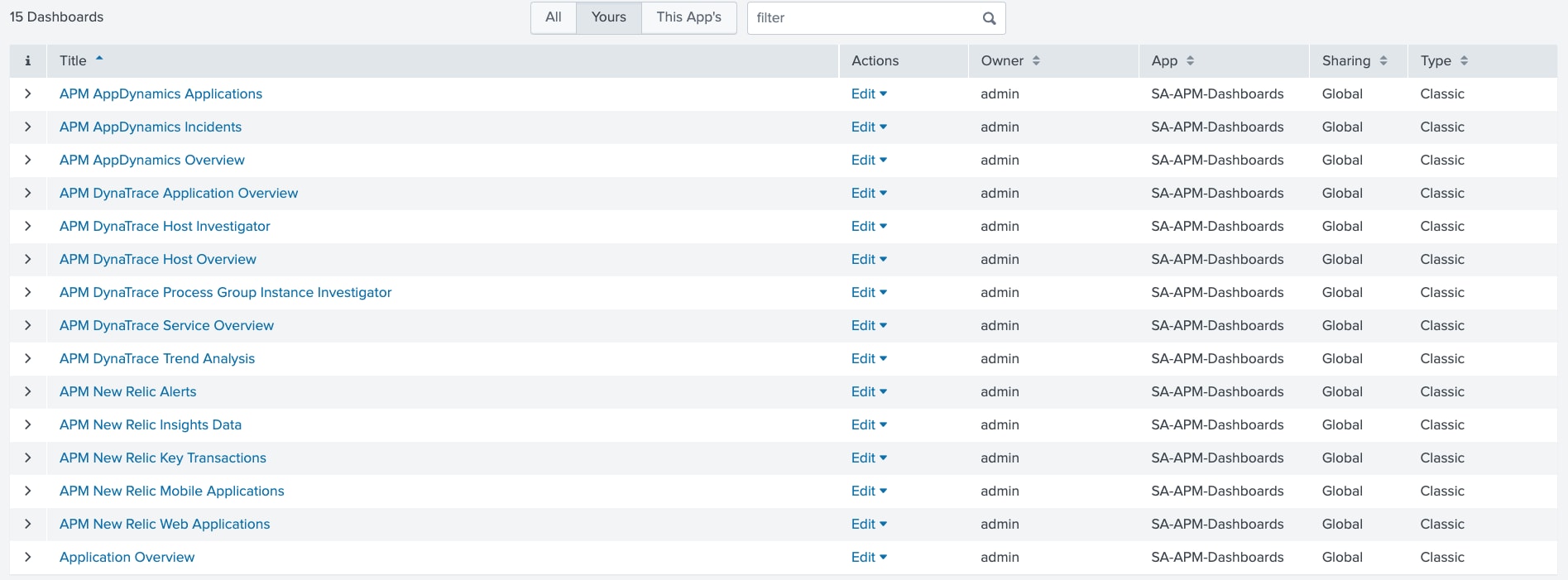
Task: Open APM New Relic Alerts dashboard
Action: tap(128, 391)
